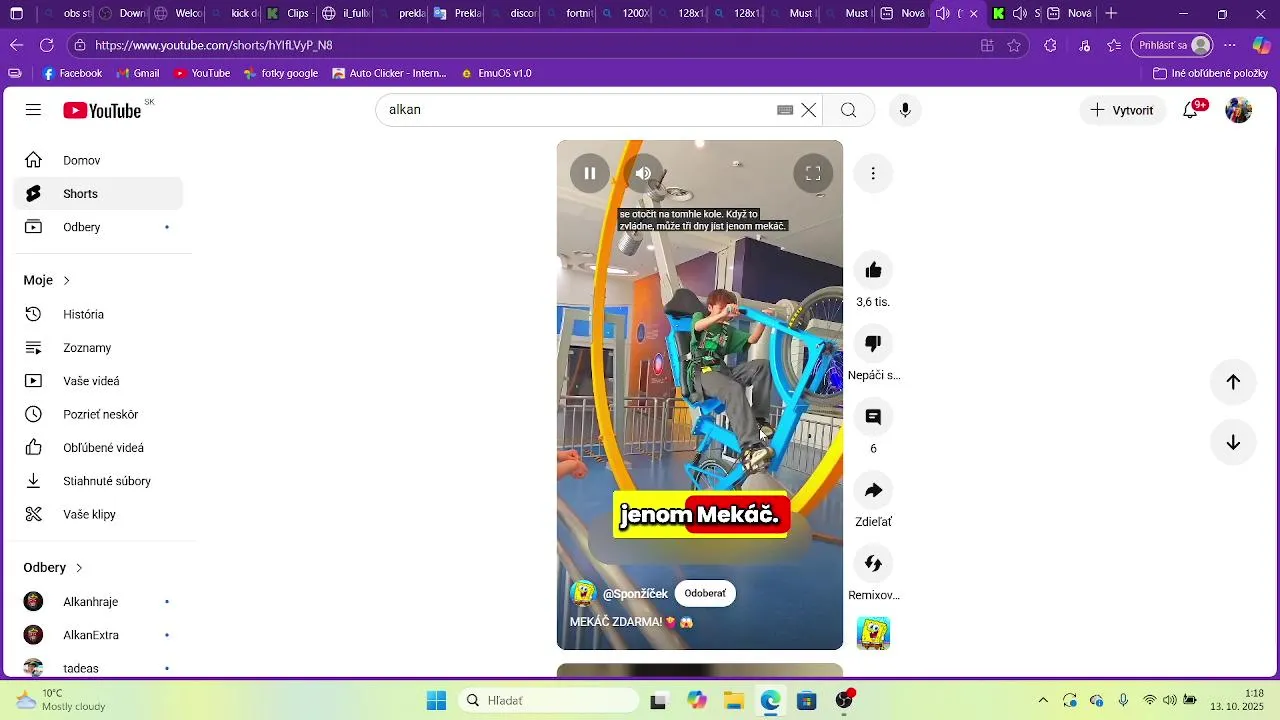Switch to the Clips browser tab
This screenshot has width=1280, height=720.
click(x=288, y=14)
